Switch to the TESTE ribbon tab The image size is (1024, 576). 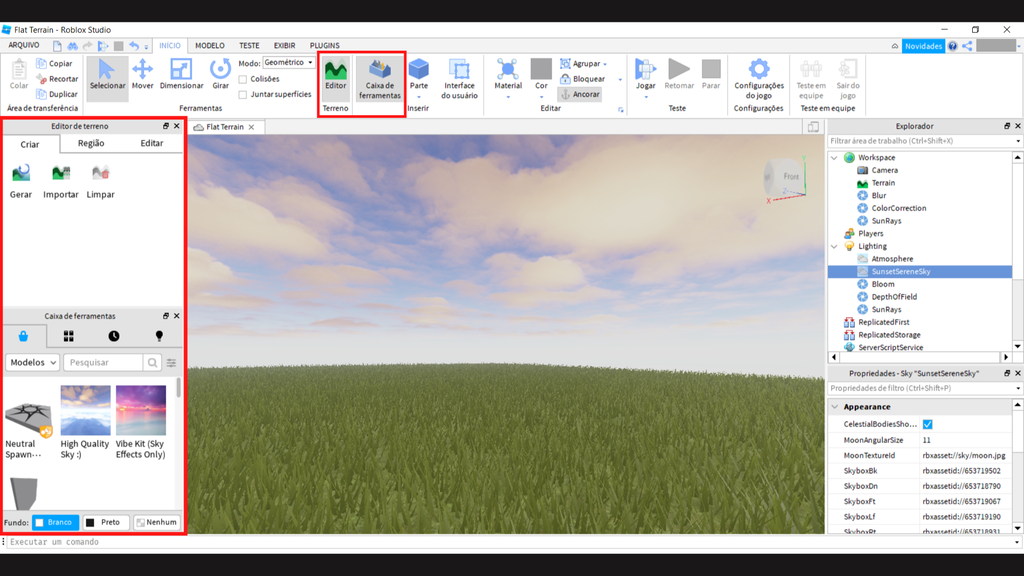tap(249, 46)
